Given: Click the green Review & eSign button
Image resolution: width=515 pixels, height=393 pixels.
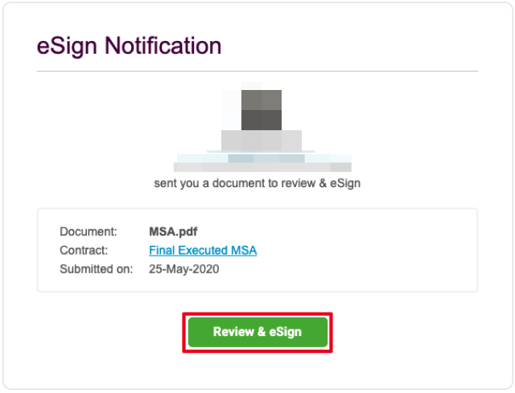Looking at the screenshot, I should (257, 332).
